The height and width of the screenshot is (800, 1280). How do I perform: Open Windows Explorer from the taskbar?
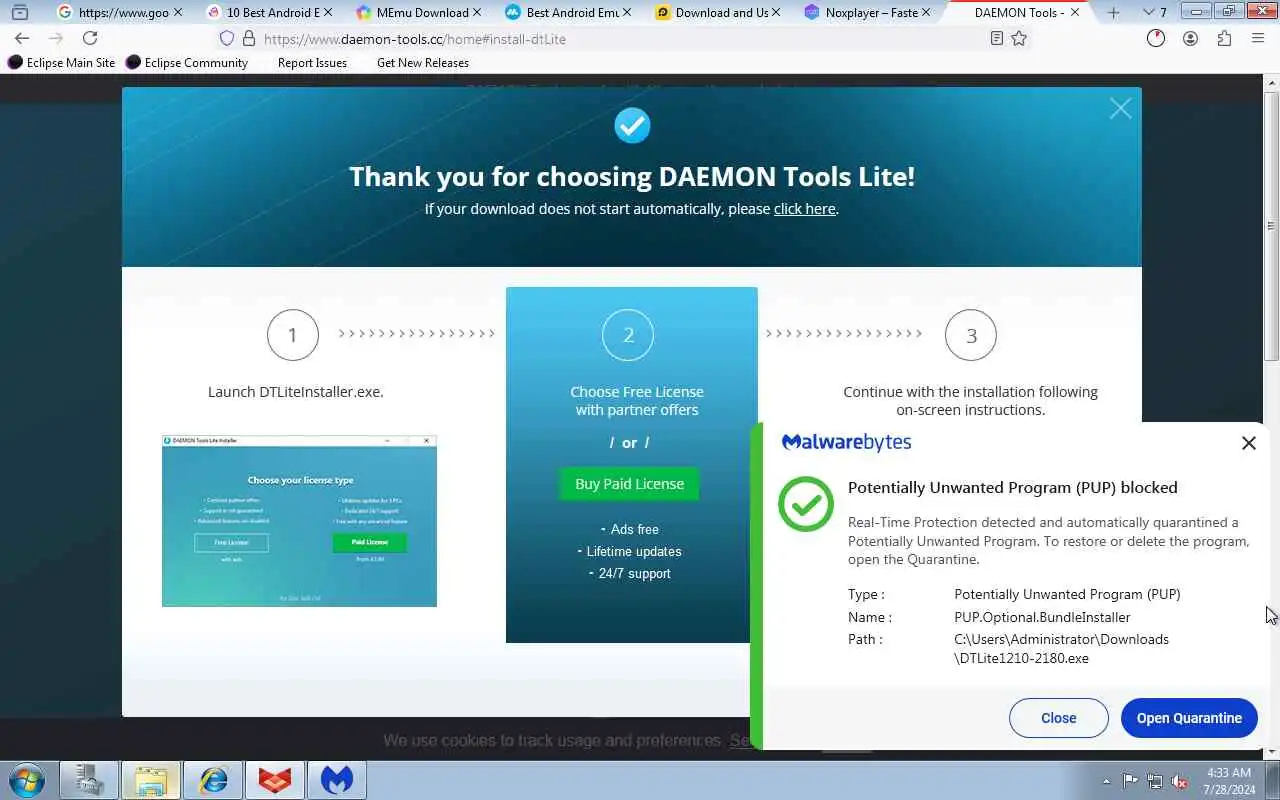[151, 780]
